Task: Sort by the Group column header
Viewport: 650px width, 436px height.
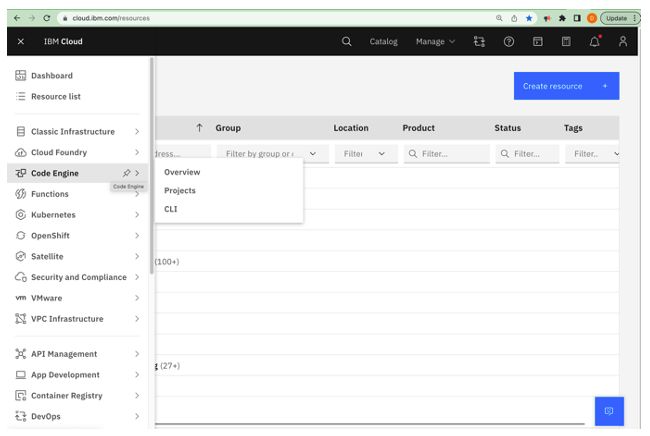Action: pyautogui.click(x=228, y=128)
